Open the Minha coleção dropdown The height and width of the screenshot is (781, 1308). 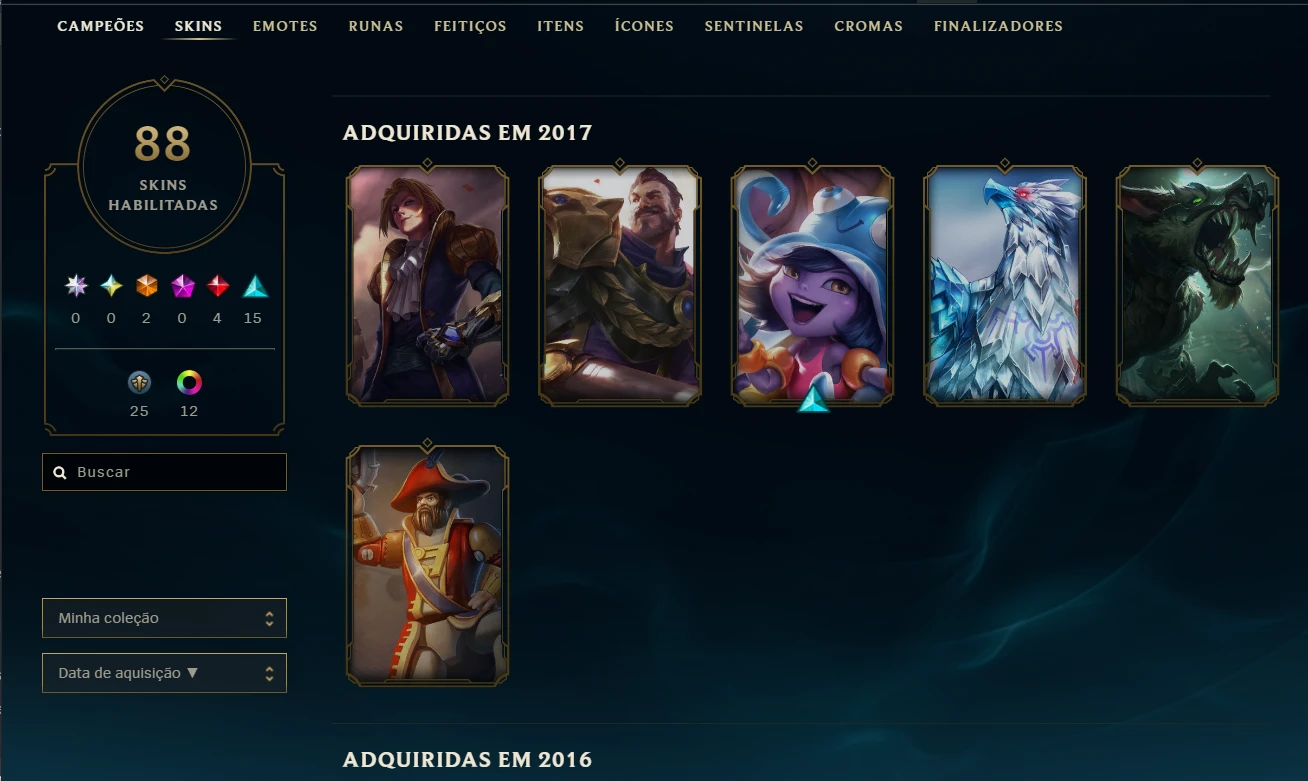[164, 618]
